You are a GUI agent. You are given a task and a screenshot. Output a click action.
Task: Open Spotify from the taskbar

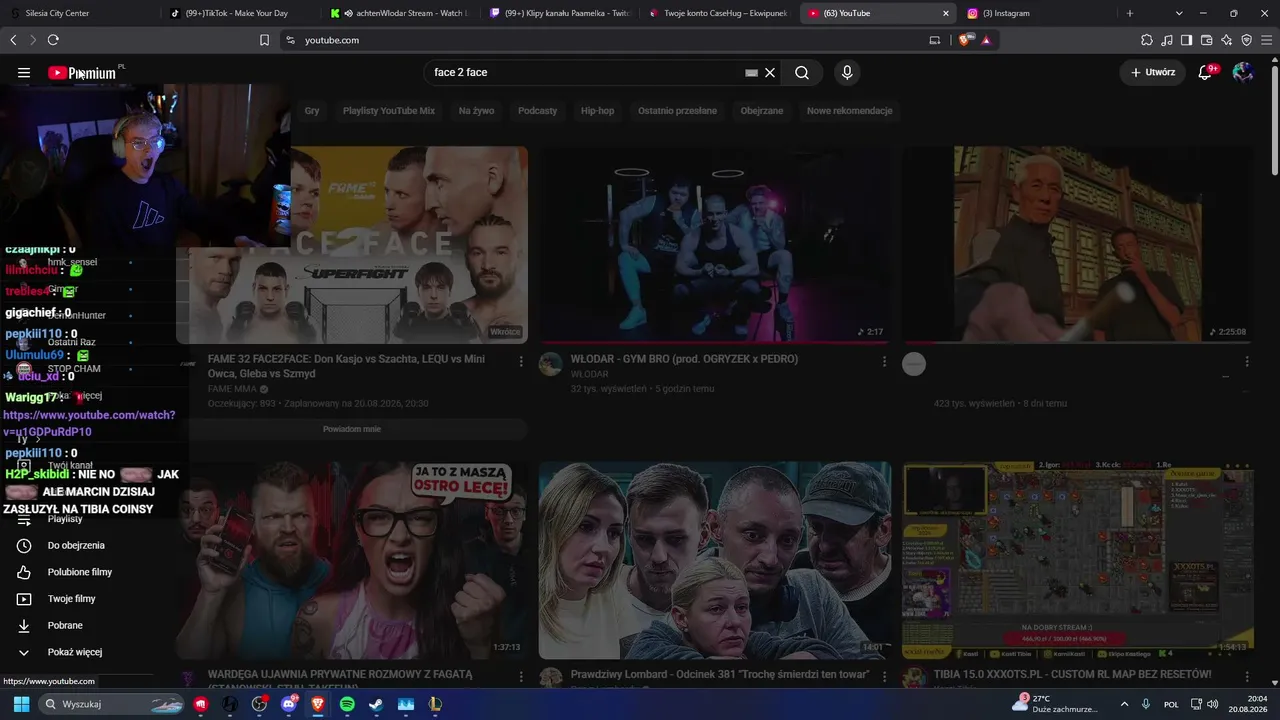tap(347, 704)
